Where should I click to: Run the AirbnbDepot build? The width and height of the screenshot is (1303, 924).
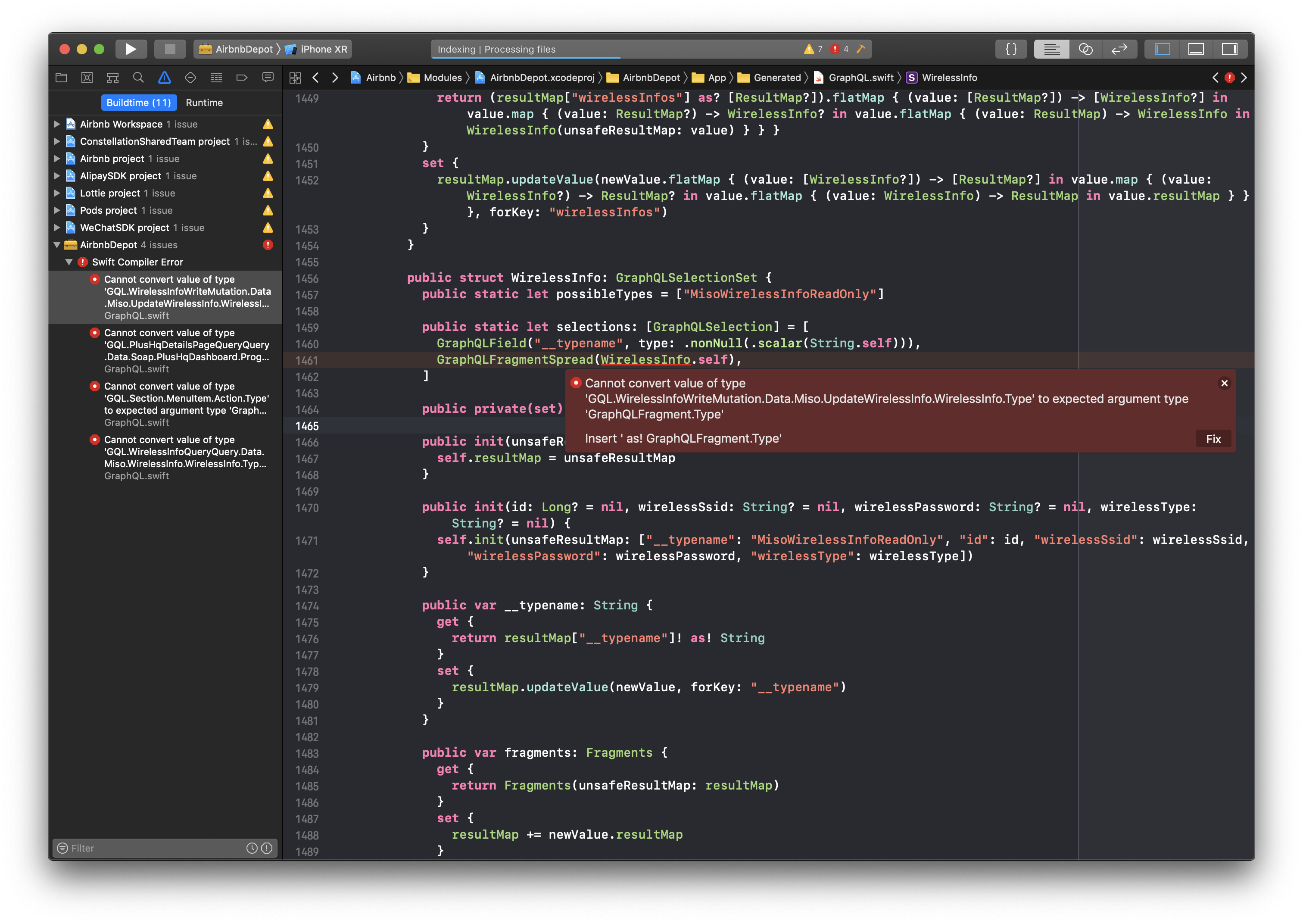(x=131, y=49)
